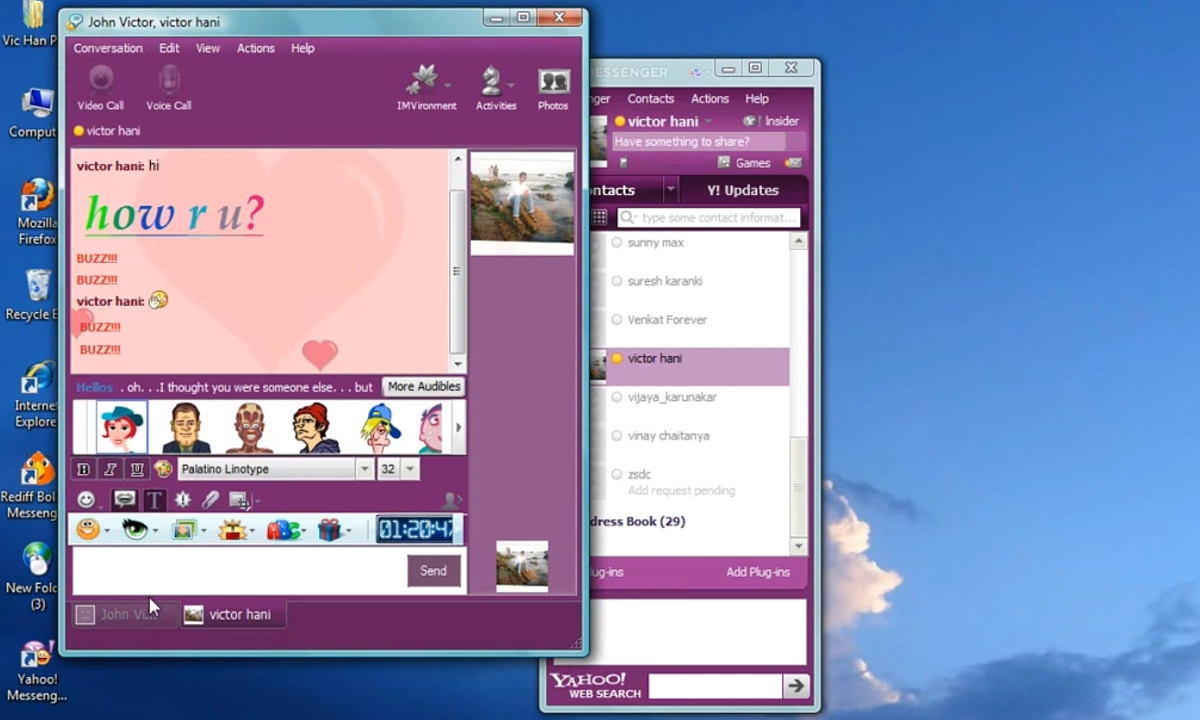
Task: Expand dropdown on orange smiley plugin
Action: point(107,531)
